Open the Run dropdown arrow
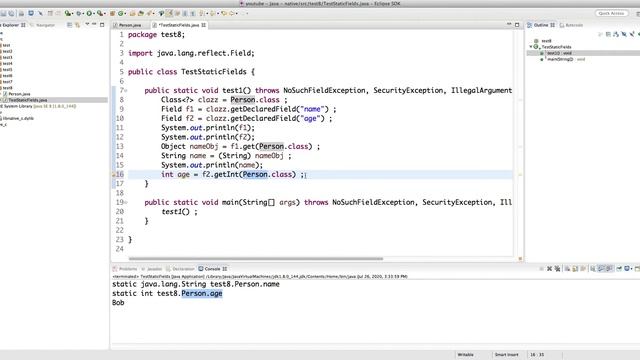The image size is (640, 360). click(93, 13)
